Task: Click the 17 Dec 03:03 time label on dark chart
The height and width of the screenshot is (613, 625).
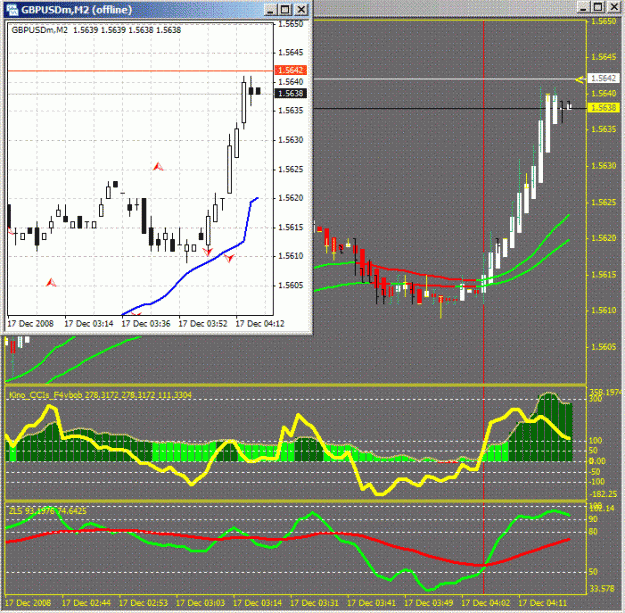Action: tap(200, 603)
